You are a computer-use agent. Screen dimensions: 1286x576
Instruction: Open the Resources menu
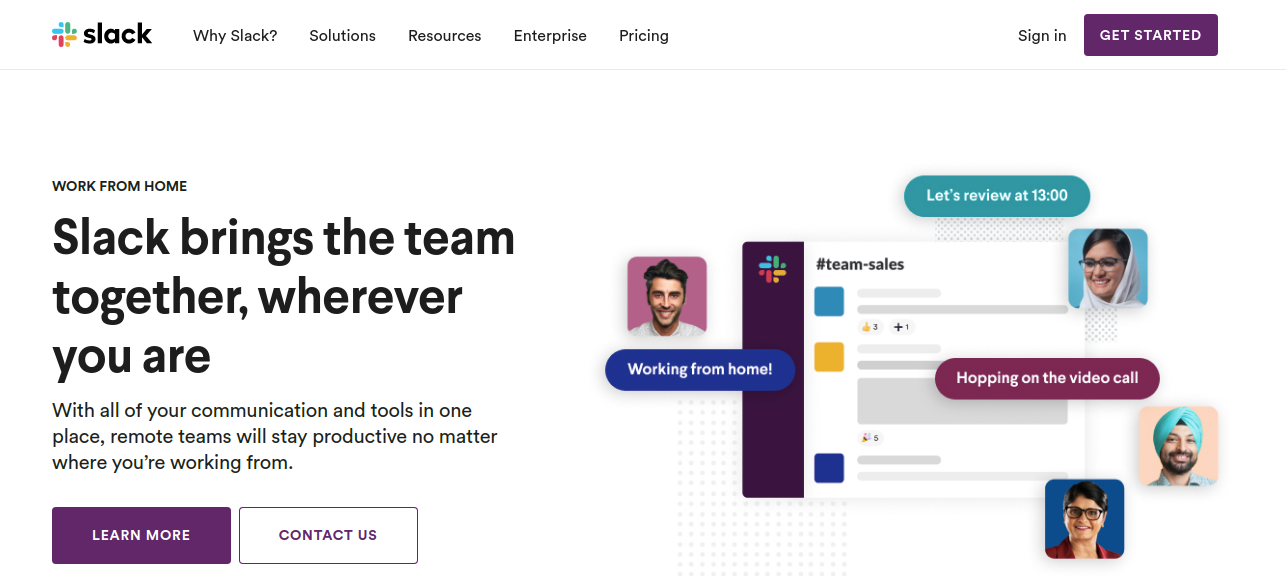coord(444,35)
